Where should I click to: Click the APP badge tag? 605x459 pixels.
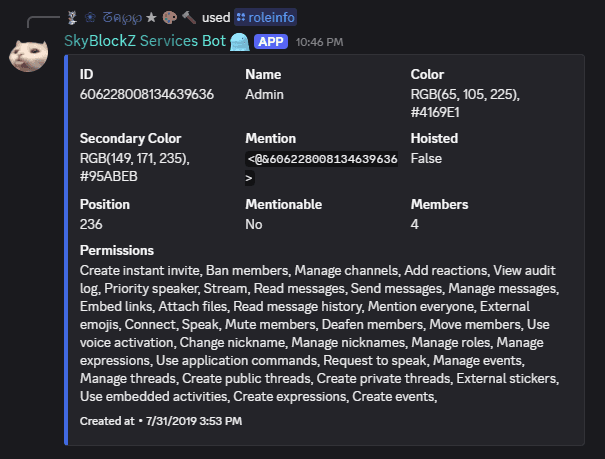[x=271, y=42]
